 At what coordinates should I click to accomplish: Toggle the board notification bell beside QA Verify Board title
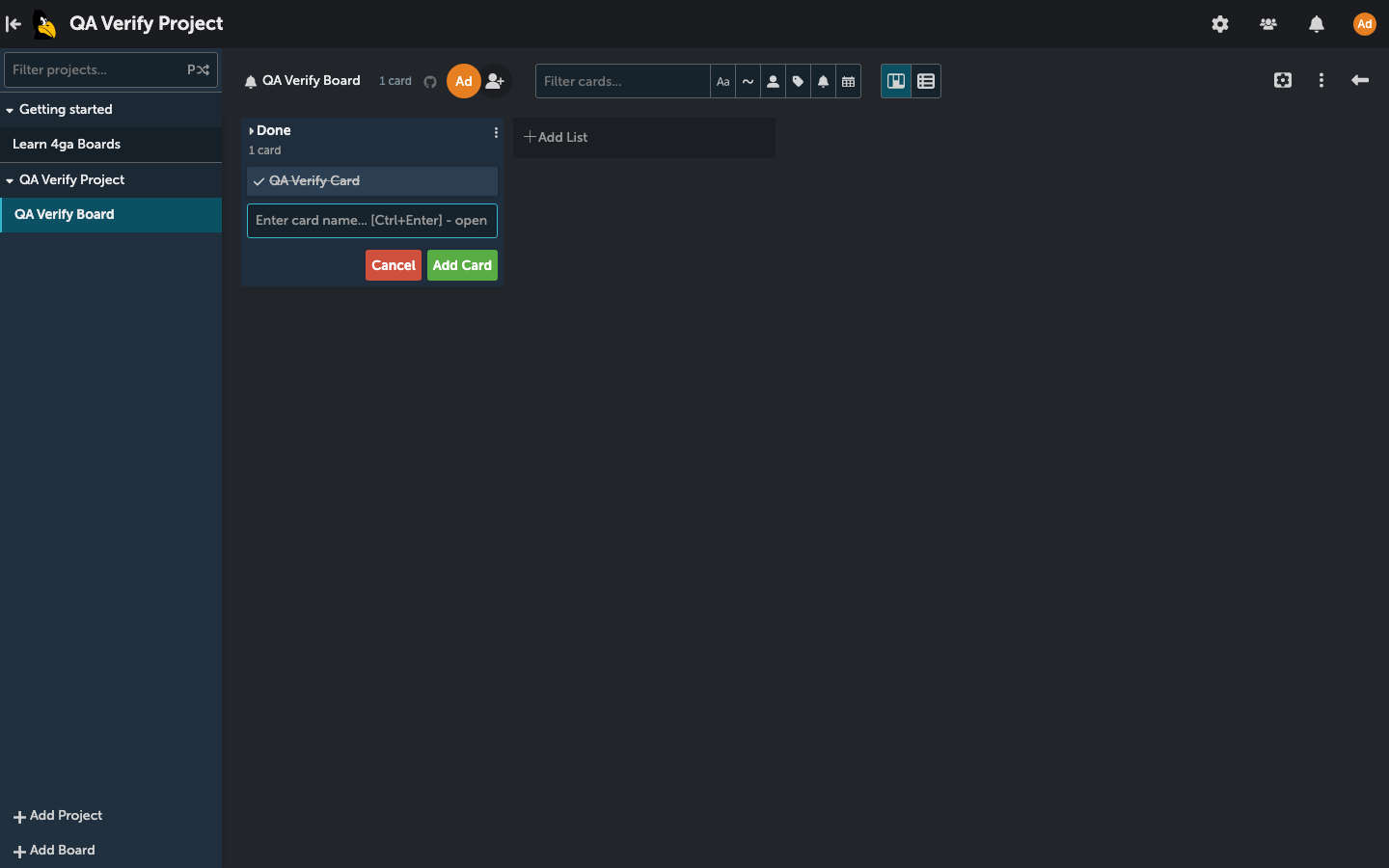[251, 82]
